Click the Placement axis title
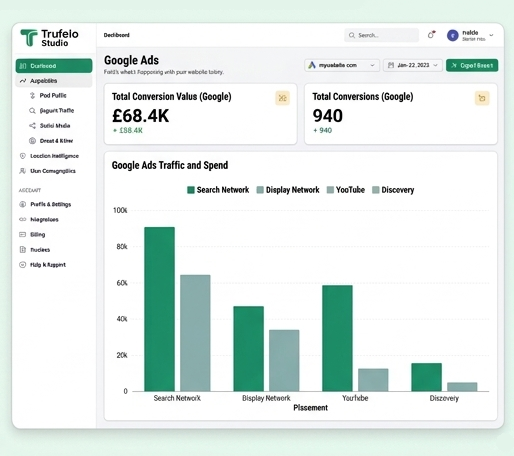This screenshot has height=456, width=514. pyautogui.click(x=310, y=408)
